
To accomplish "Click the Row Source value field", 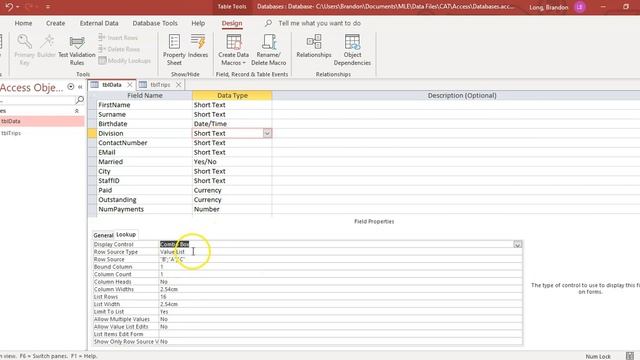I will (x=340, y=260).
